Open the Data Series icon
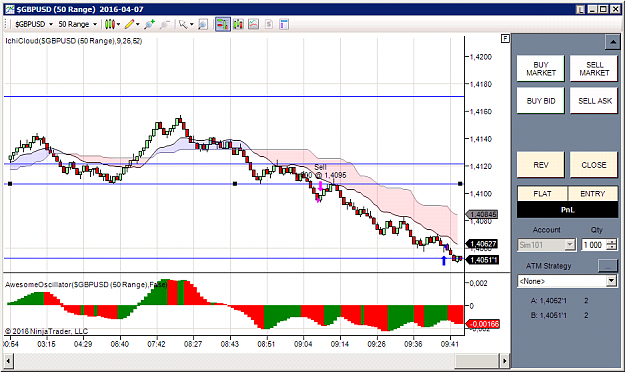625x374 pixels. tap(238, 24)
